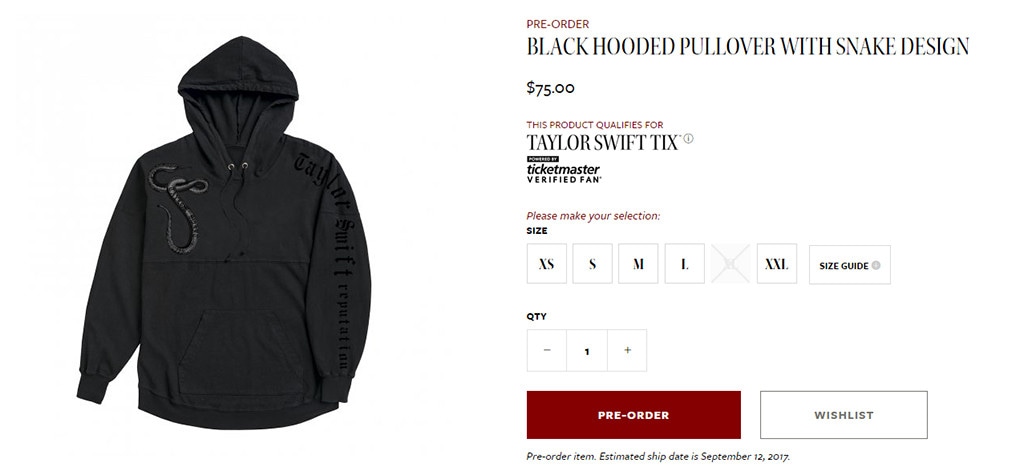Click the quantity input field

tap(587, 351)
